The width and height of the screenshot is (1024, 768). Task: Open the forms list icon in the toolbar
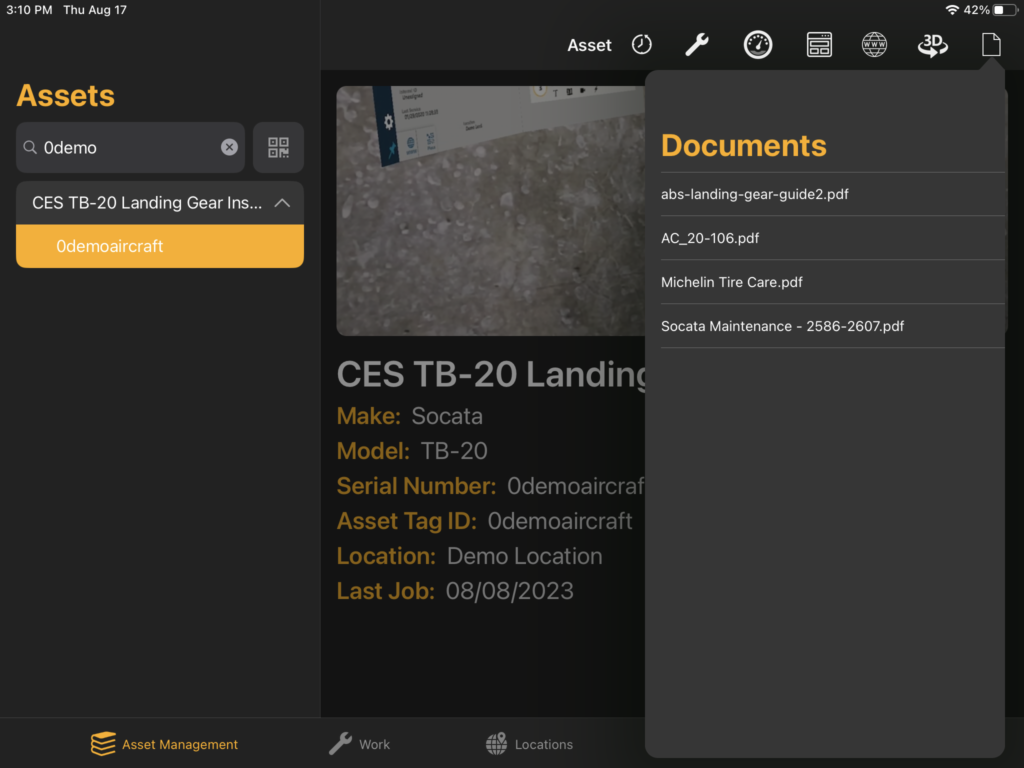coord(819,44)
